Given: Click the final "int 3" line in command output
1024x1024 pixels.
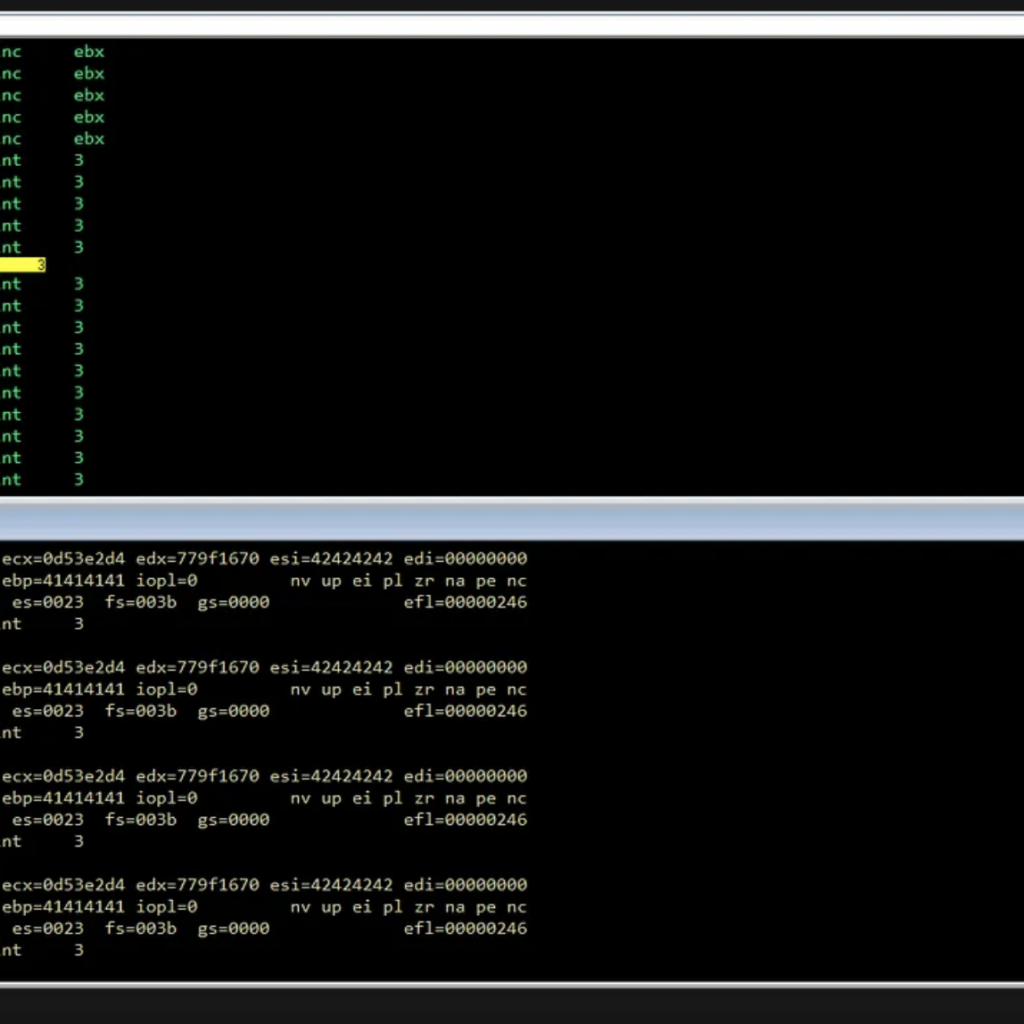Looking at the screenshot, I should click(40, 951).
